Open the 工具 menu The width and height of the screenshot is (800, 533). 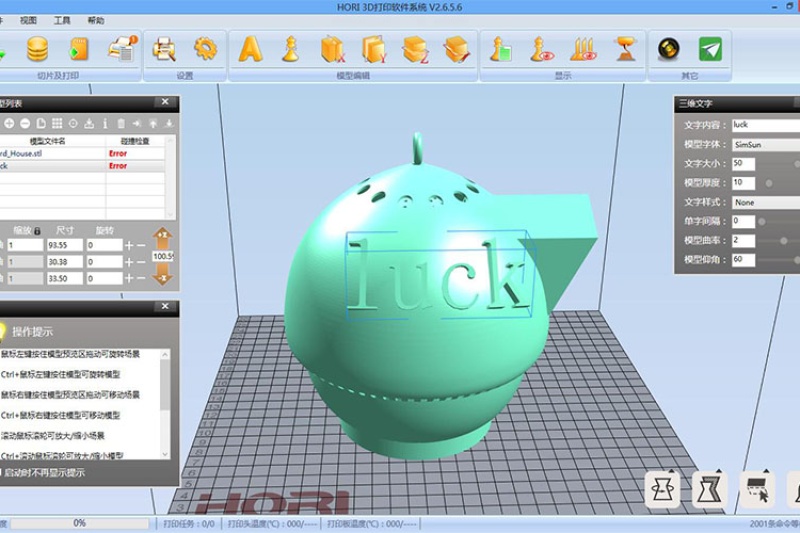pyautogui.click(x=62, y=20)
